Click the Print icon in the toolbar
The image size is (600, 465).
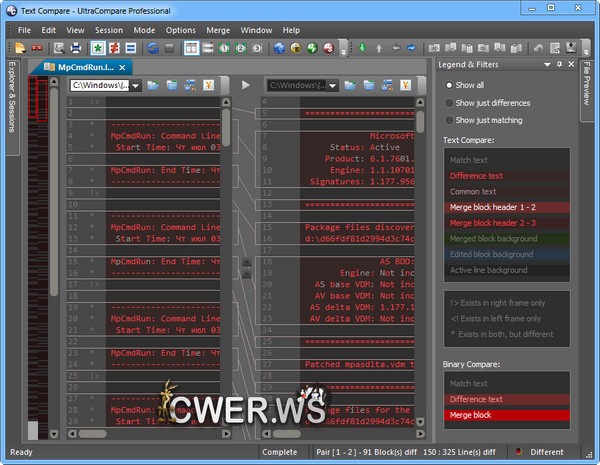(x=76, y=48)
